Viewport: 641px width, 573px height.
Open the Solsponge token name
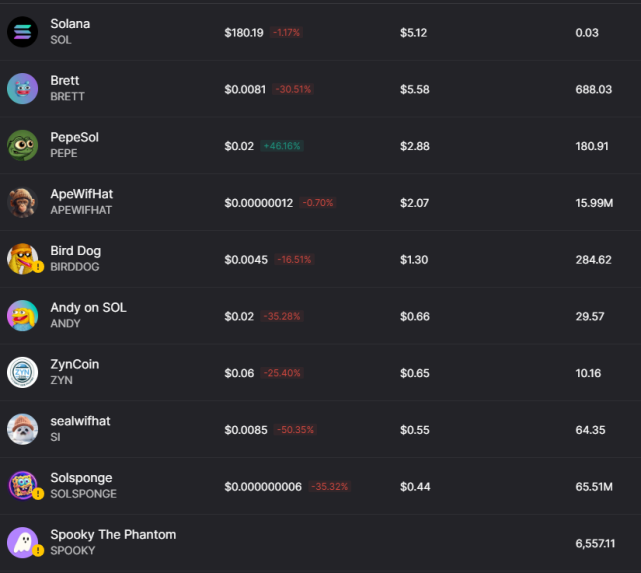[81, 478]
